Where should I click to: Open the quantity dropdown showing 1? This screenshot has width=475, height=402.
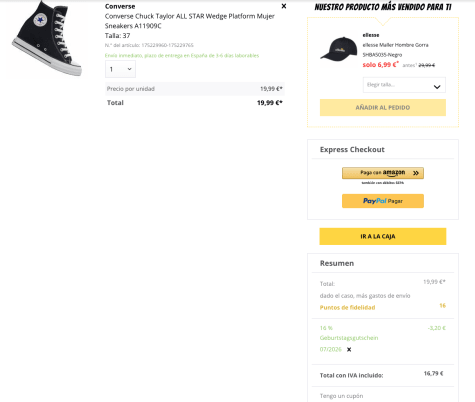pos(120,69)
